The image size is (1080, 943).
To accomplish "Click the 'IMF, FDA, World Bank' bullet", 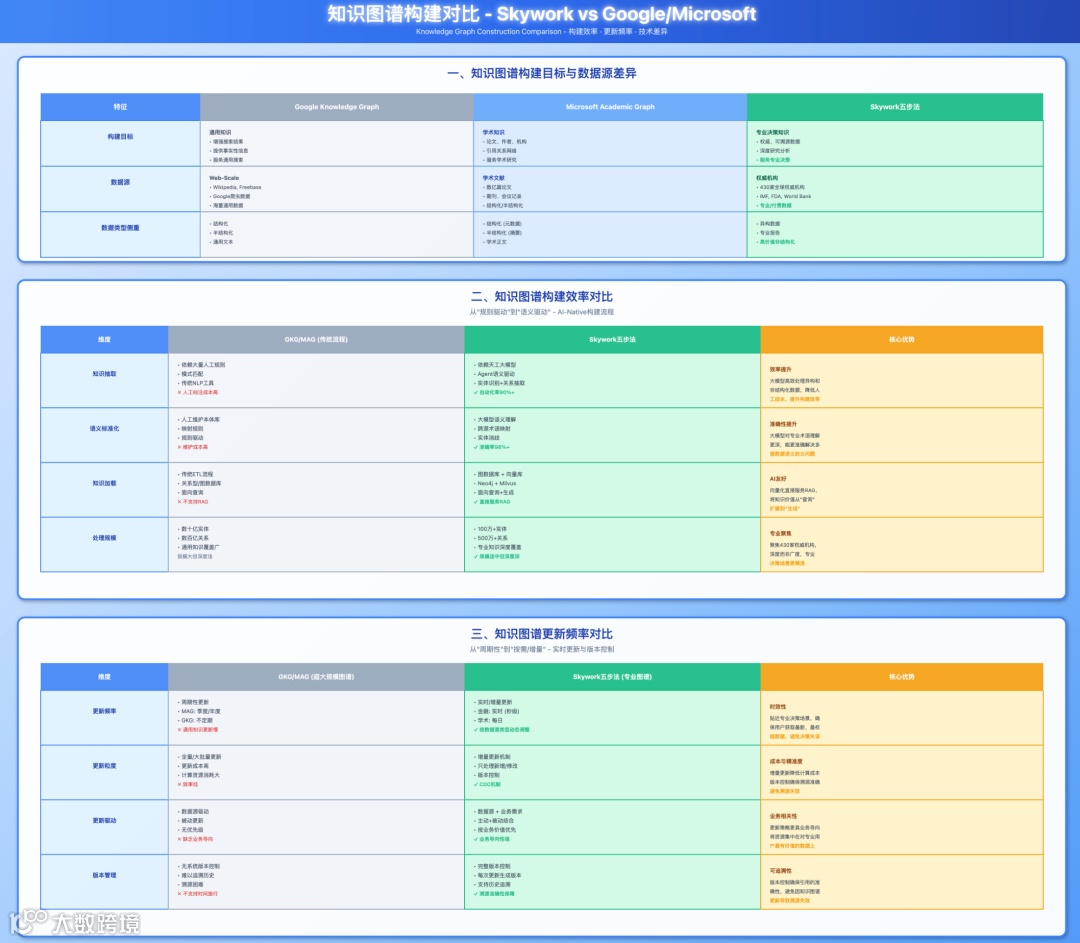I will pyautogui.click(x=784, y=196).
